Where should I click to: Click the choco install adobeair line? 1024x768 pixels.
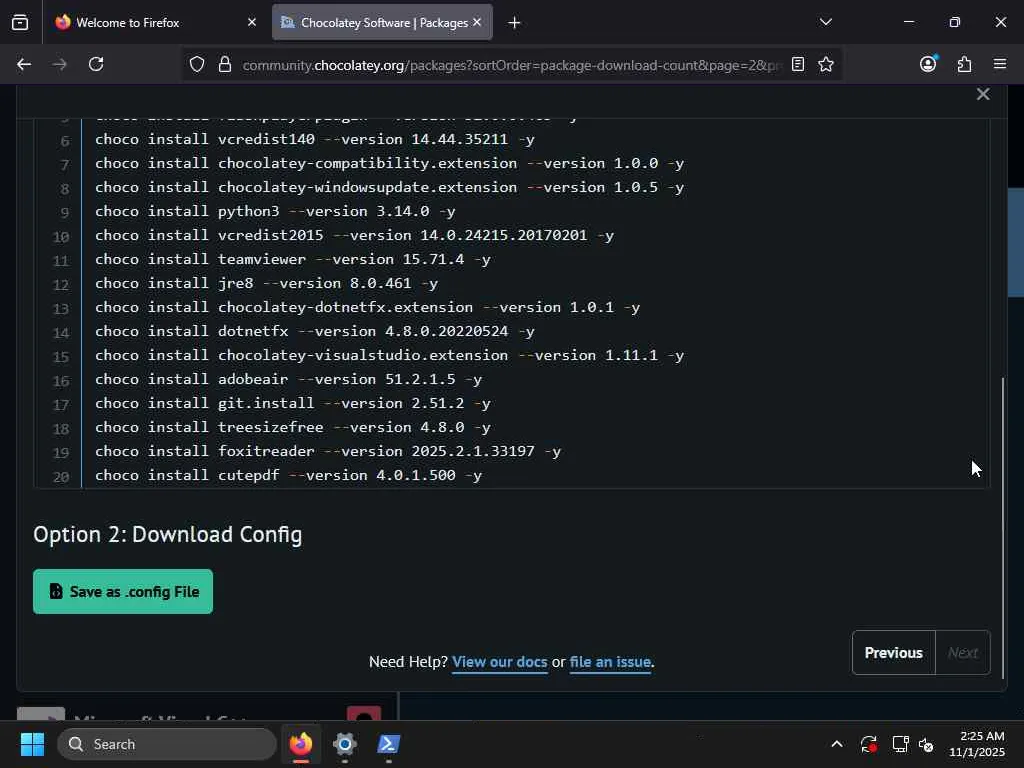288,379
